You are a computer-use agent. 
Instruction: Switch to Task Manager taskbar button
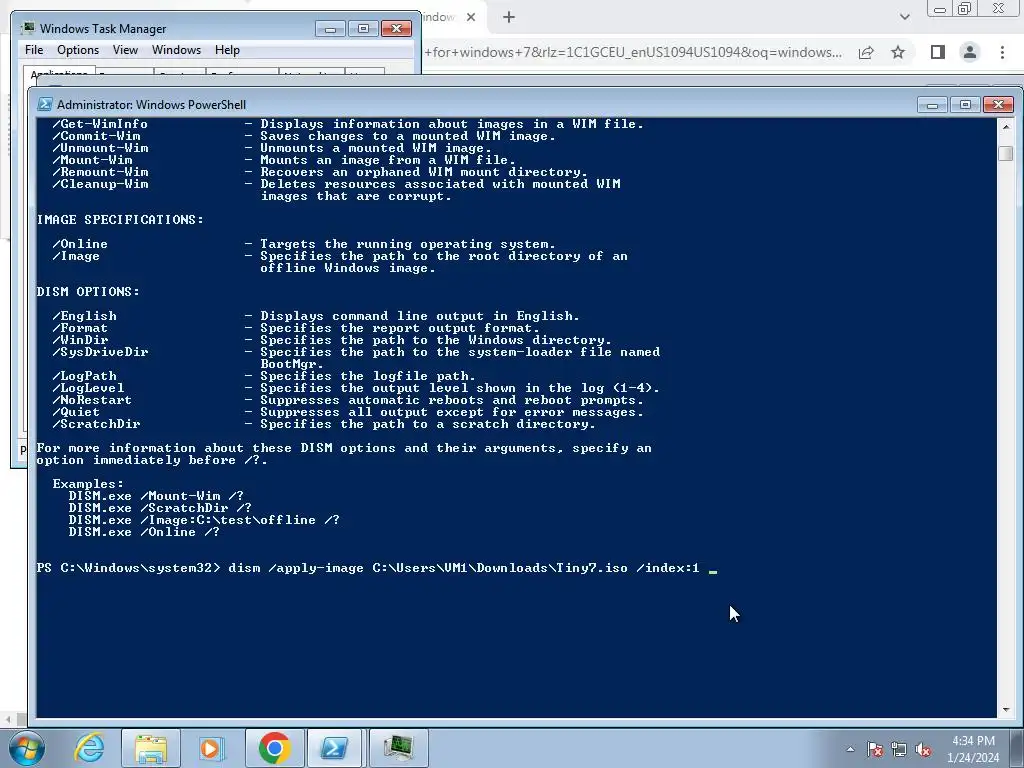[398, 748]
